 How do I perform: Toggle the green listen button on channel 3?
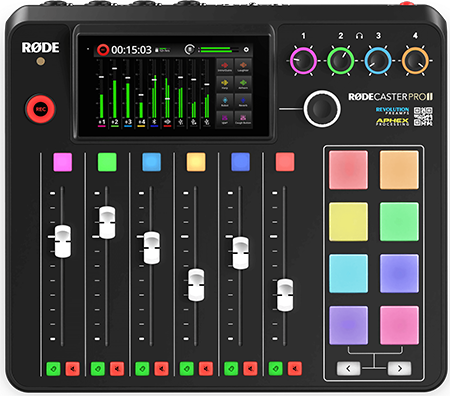click(x=142, y=369)
